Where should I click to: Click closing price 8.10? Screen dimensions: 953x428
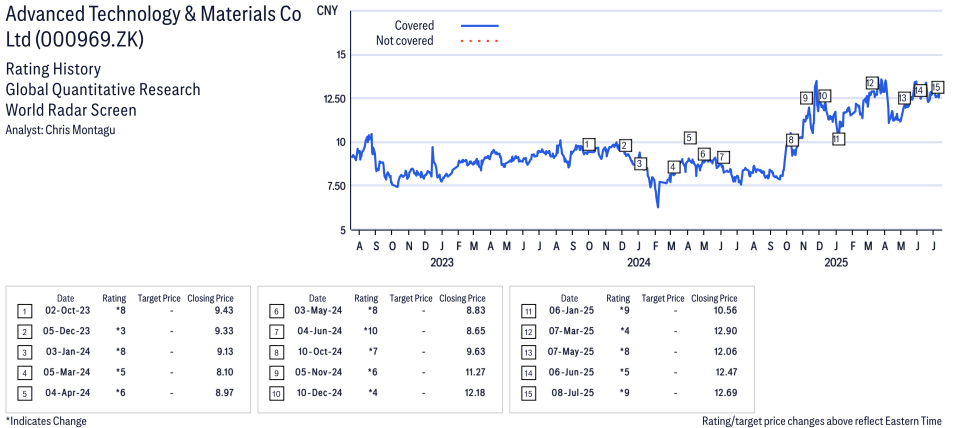[224, 372]
